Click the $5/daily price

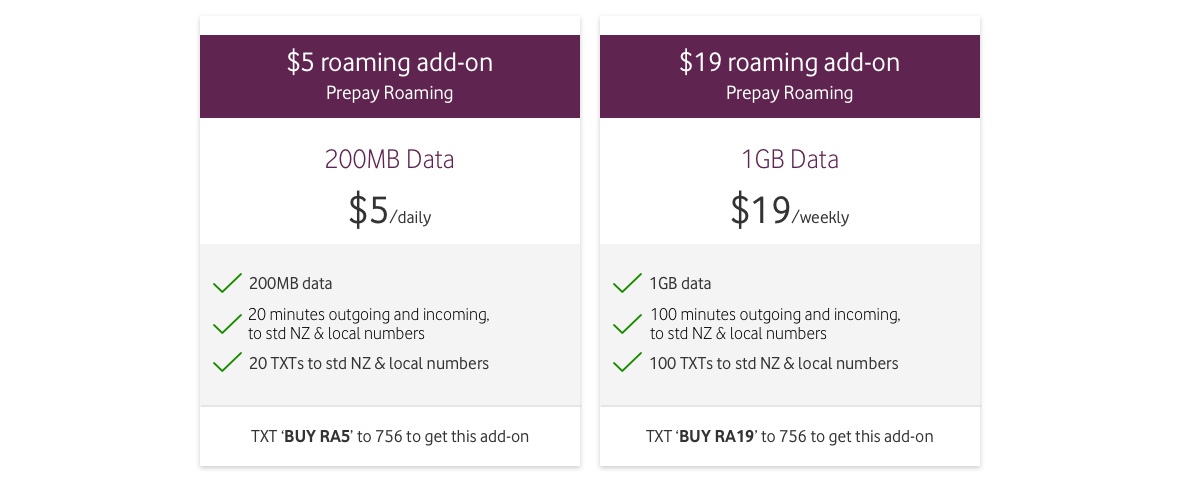coord(390,211)
